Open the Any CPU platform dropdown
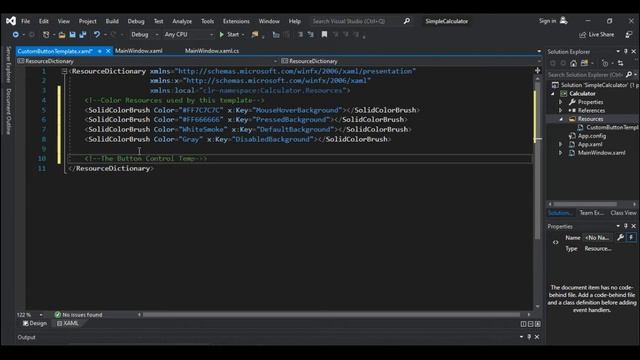Image resolution: width=640 pixels, height=360 pixels. point(188,35)
